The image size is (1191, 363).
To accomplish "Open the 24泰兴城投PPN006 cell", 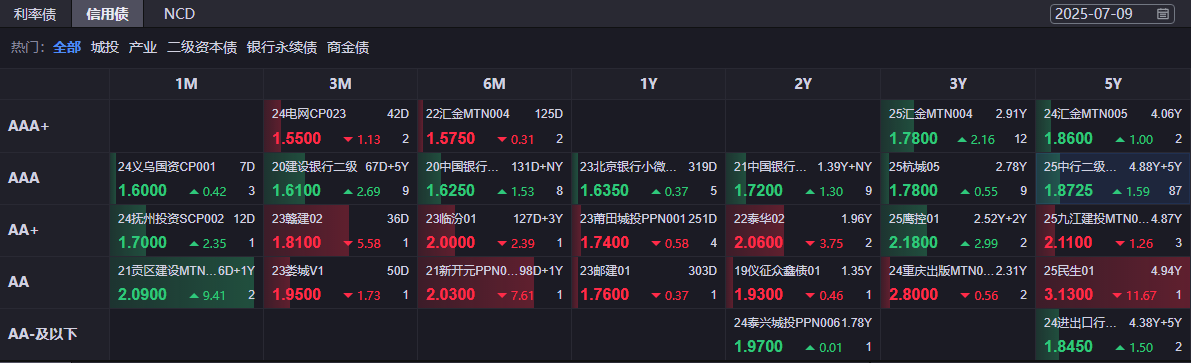I will click(x=803, y=335).
